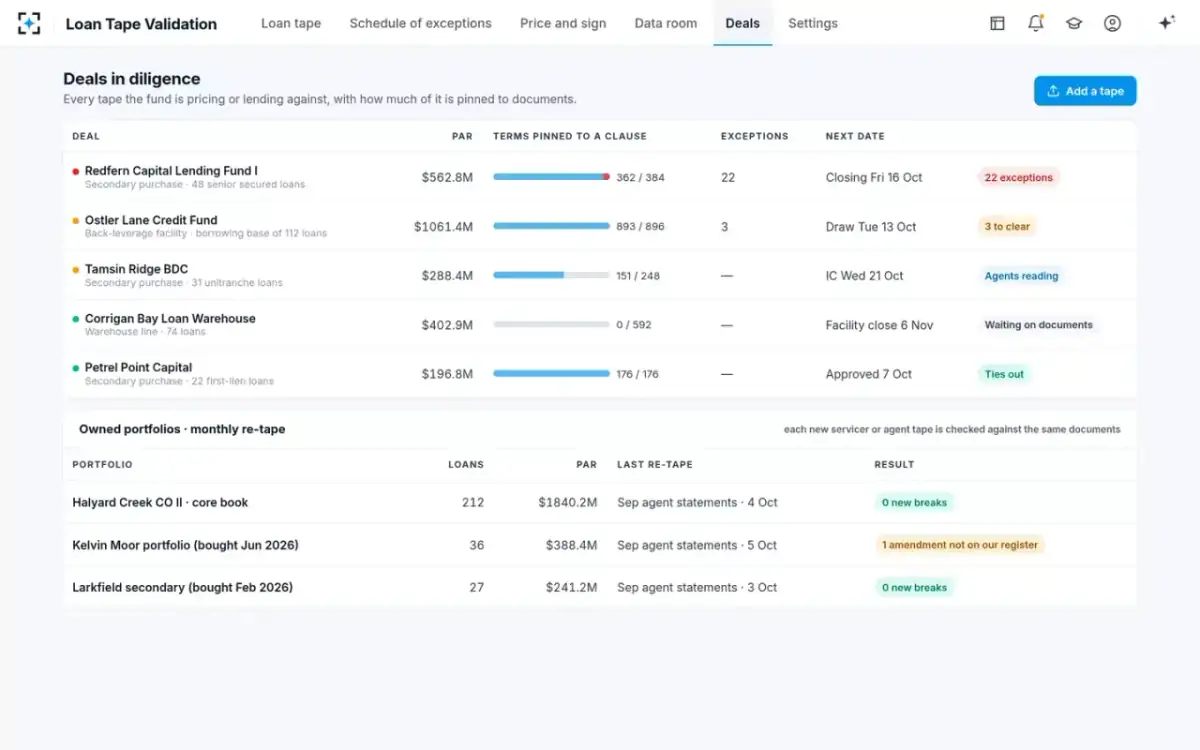
Task: Click the 151 / 248 terms count
Action: pyautogui.click(x=638, y=276)
